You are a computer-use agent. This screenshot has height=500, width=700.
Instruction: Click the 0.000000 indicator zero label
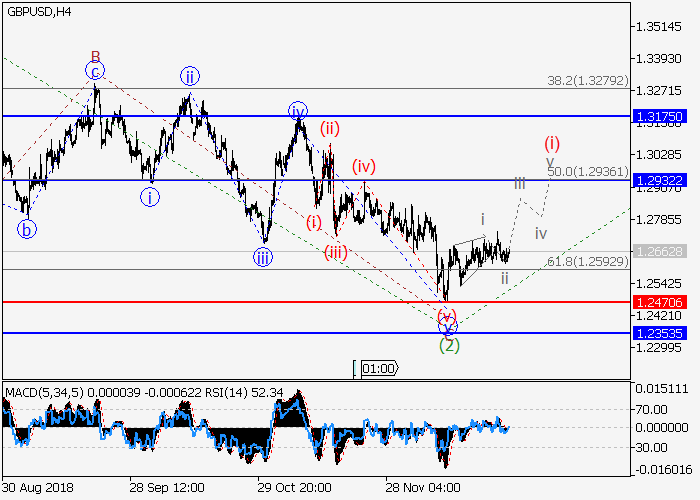(662, 428)
